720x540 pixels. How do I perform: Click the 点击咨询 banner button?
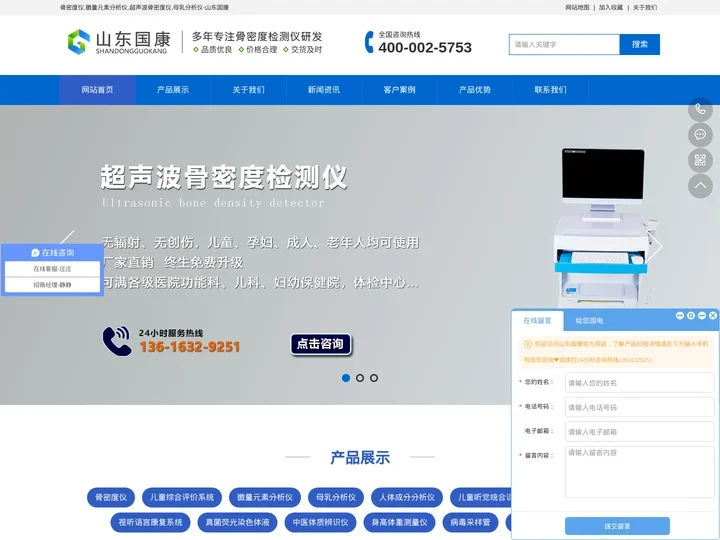tap(321, 344)
